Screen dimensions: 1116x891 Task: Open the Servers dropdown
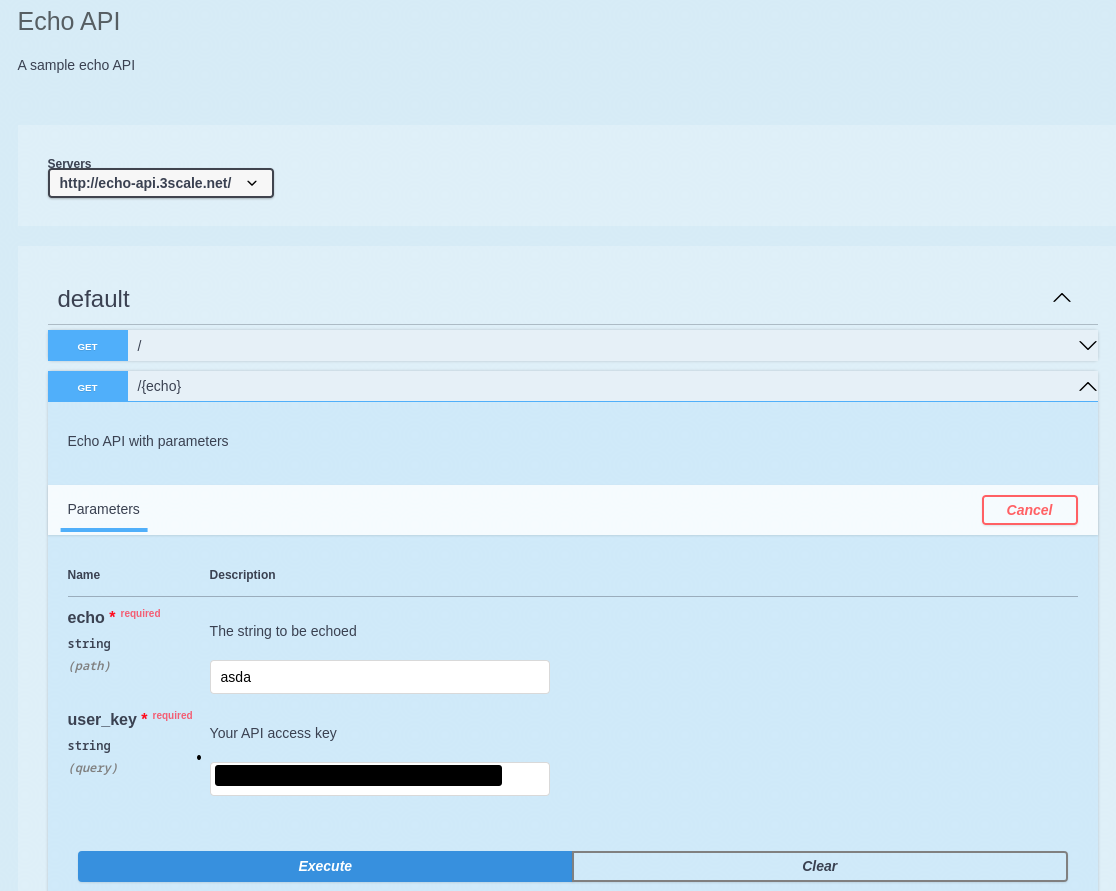[160, 183]
